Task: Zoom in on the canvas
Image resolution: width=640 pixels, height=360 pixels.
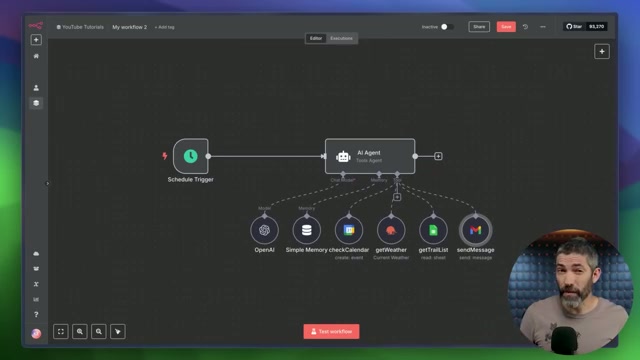Action: (x=80, y=331)
